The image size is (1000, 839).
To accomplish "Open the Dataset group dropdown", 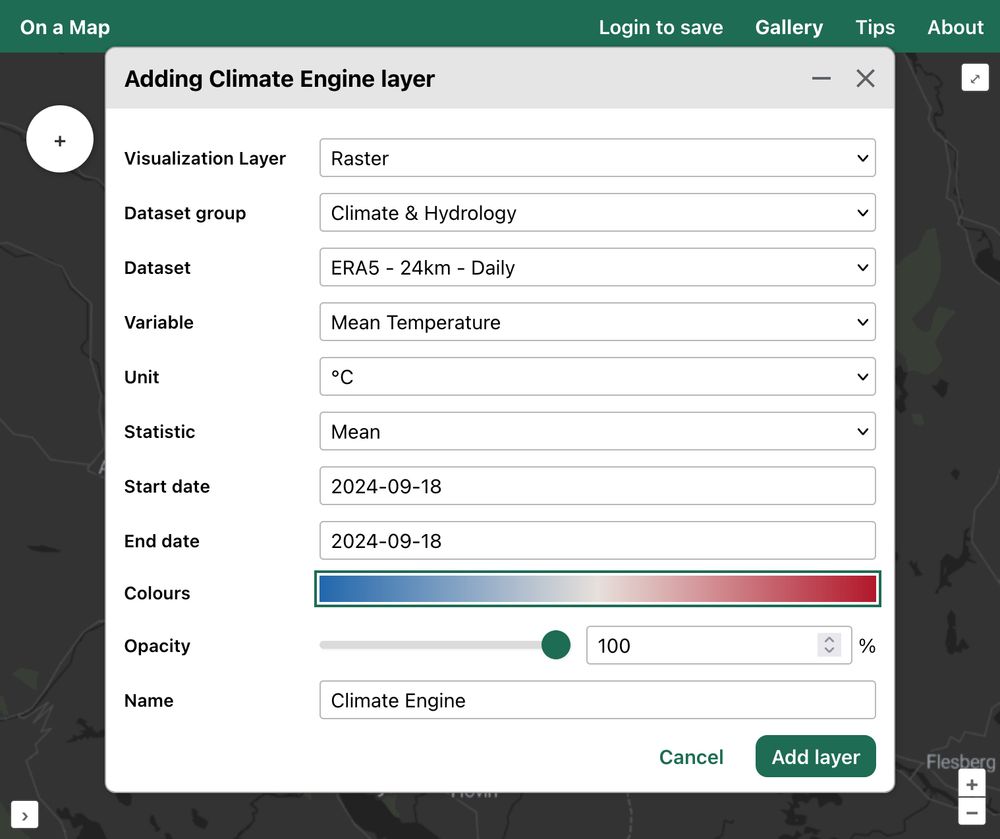I will [597, 213].
